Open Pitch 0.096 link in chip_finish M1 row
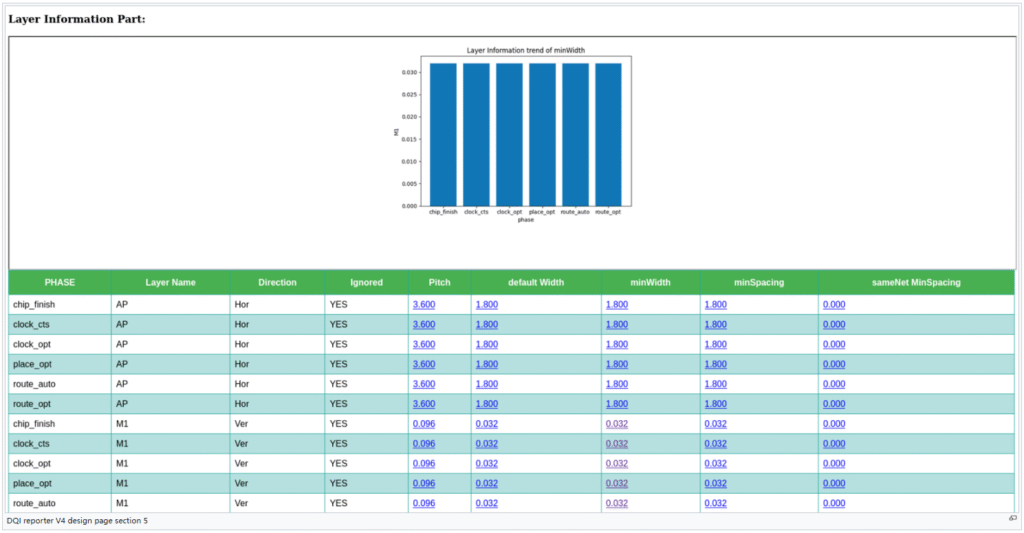The height and width of the screenshot is (533, 1024). [x=423, y=424]
